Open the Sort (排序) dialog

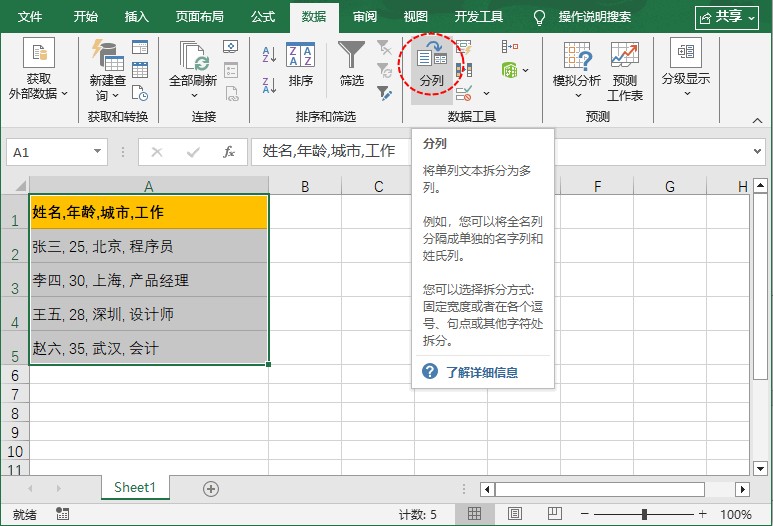pos(301,65)
